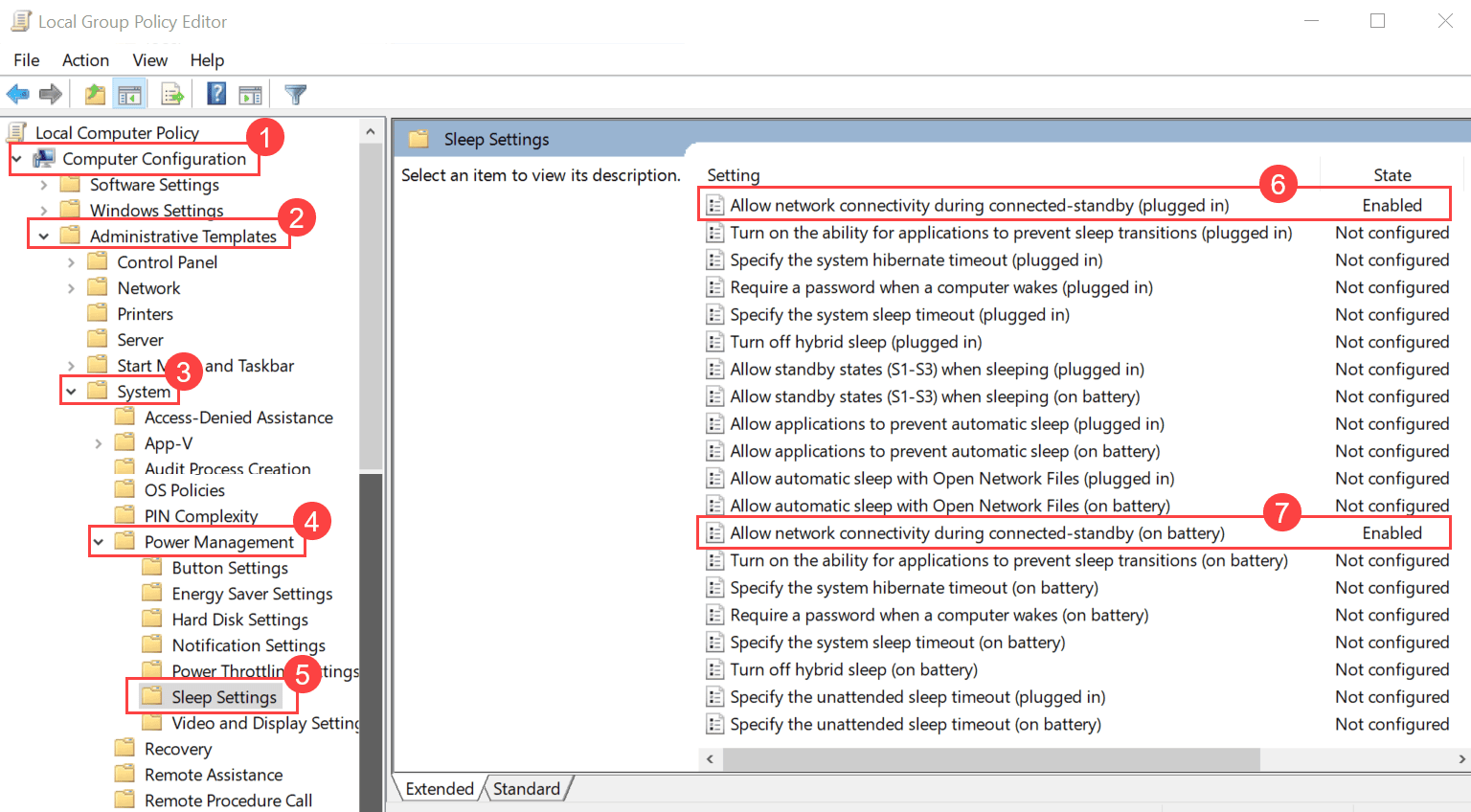
Task: Expand the Windows Settings tree node
Action: click(42, 210)
